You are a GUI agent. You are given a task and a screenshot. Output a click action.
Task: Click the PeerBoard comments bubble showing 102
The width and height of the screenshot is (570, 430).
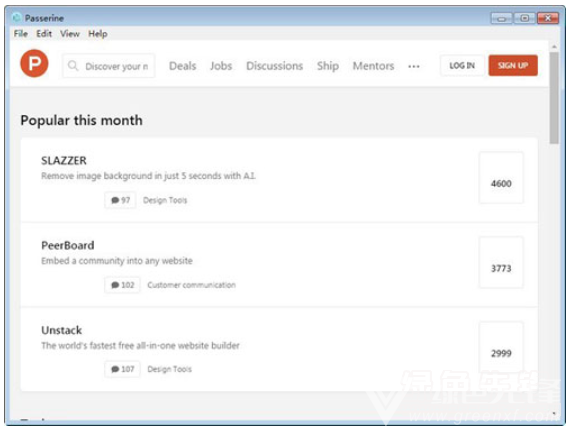pyautogui.click(x=123, y=285)
